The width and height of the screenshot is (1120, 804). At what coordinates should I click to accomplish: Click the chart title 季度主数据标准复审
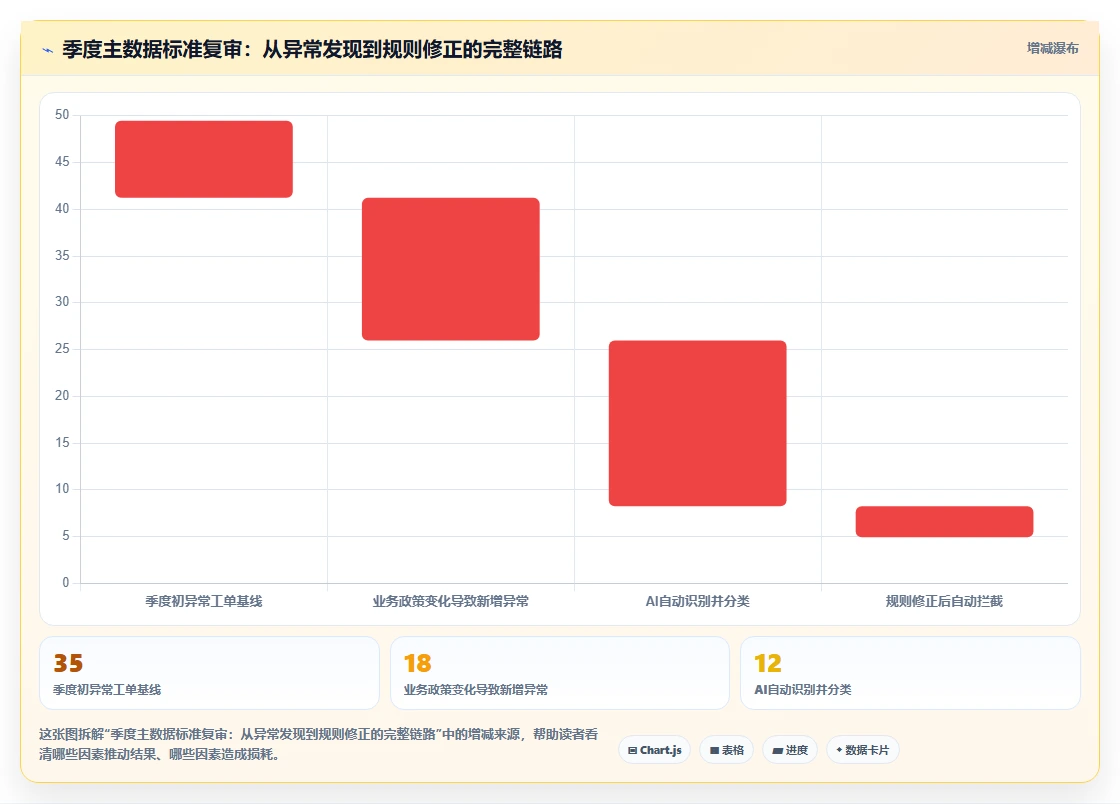[x=312, y=49]
